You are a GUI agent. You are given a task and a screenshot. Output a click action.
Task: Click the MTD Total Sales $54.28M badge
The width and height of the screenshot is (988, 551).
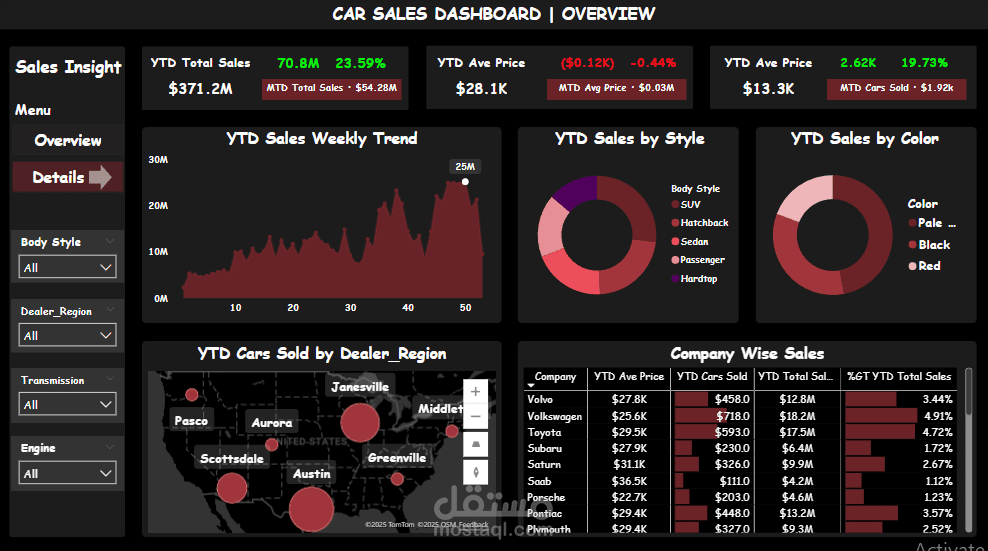(331, 88)
